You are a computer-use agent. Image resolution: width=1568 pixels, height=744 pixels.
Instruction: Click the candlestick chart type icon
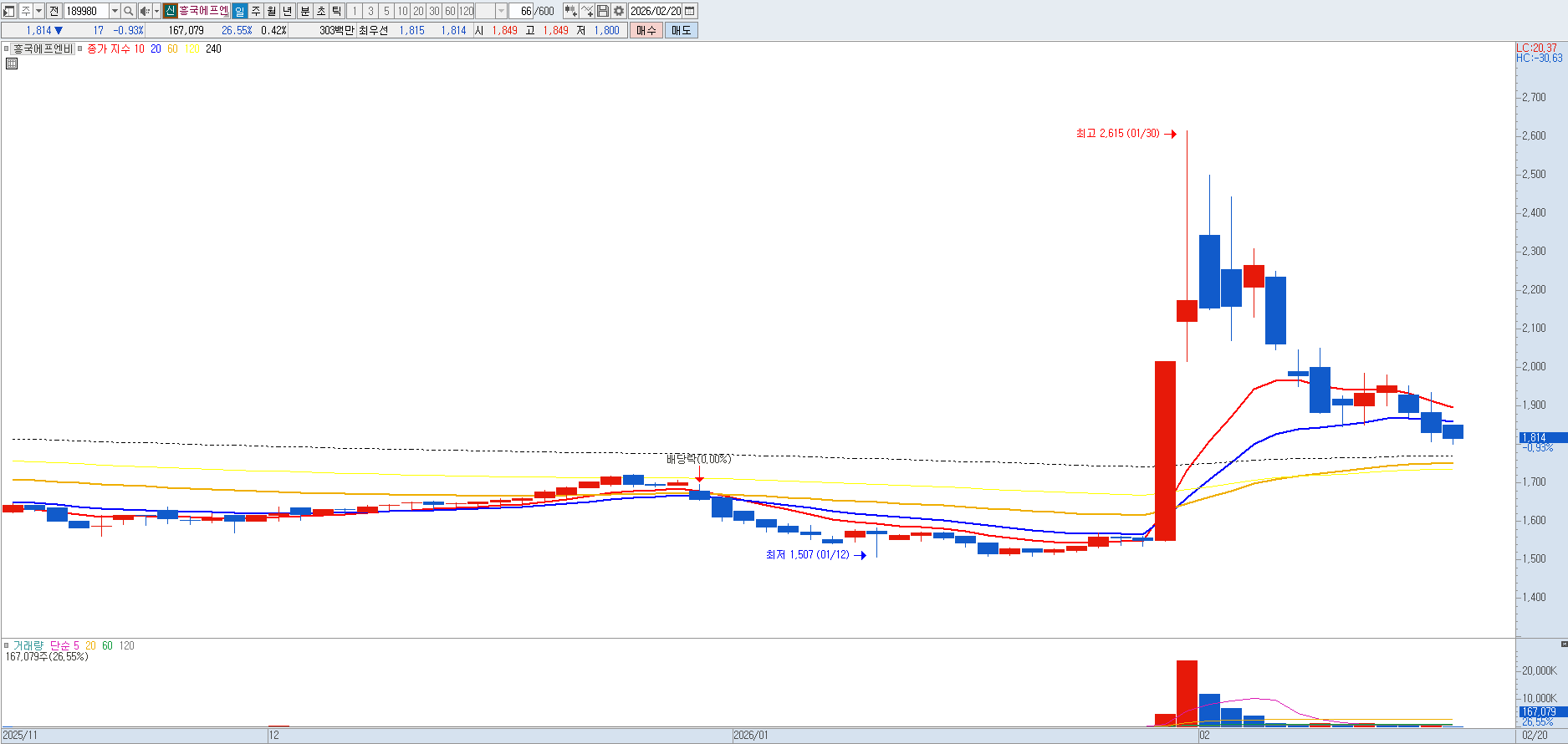click(570, 11)
